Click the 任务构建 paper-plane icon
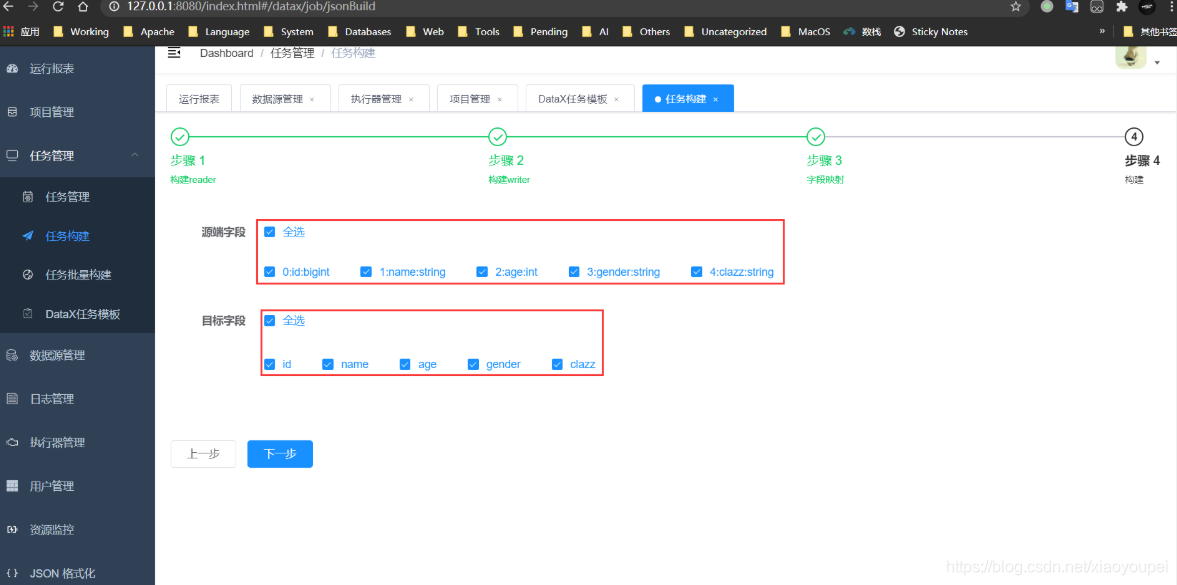The image size is (1177, 585). [28, 236]
